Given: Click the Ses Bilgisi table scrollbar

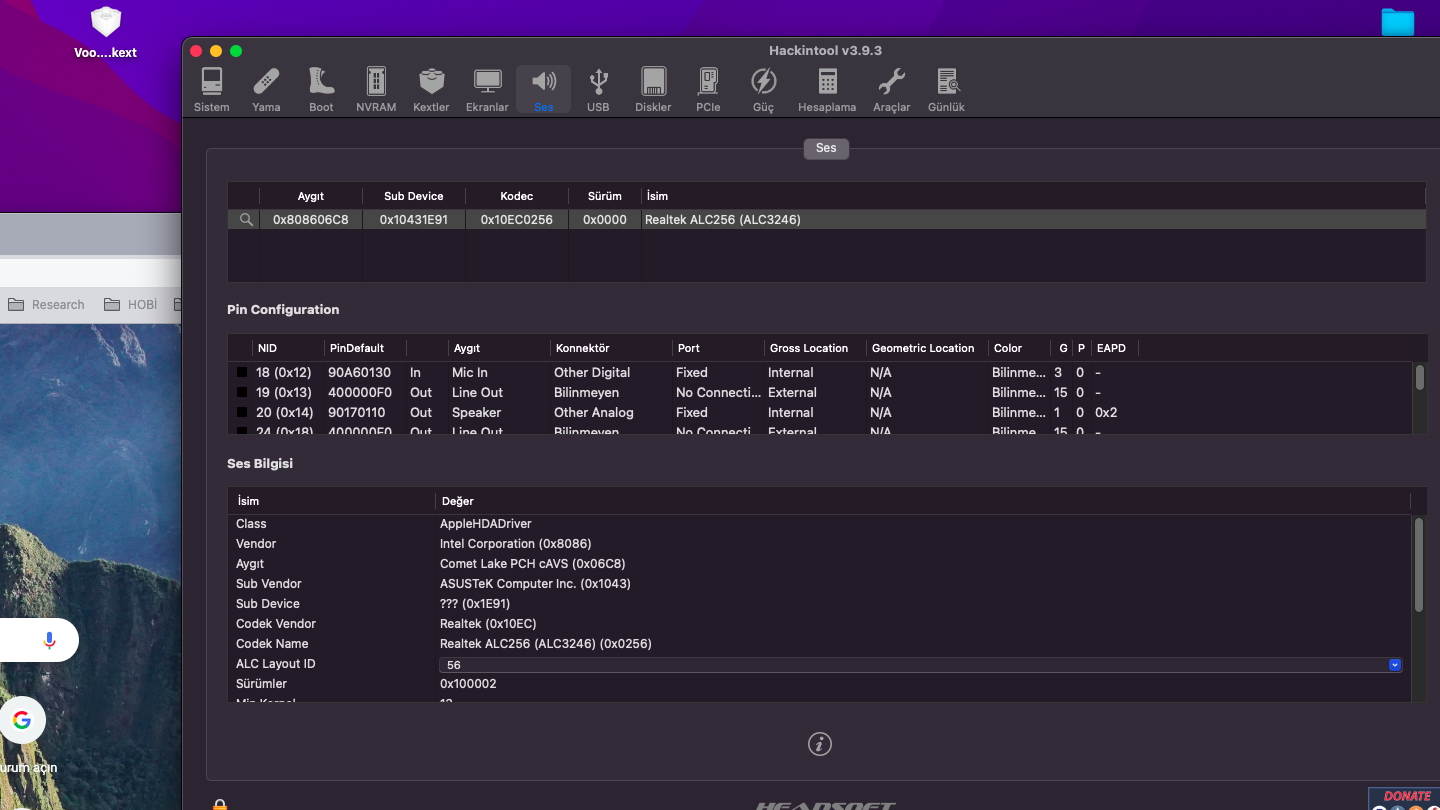Looking at the screenshot, I should coord(1418,565).
